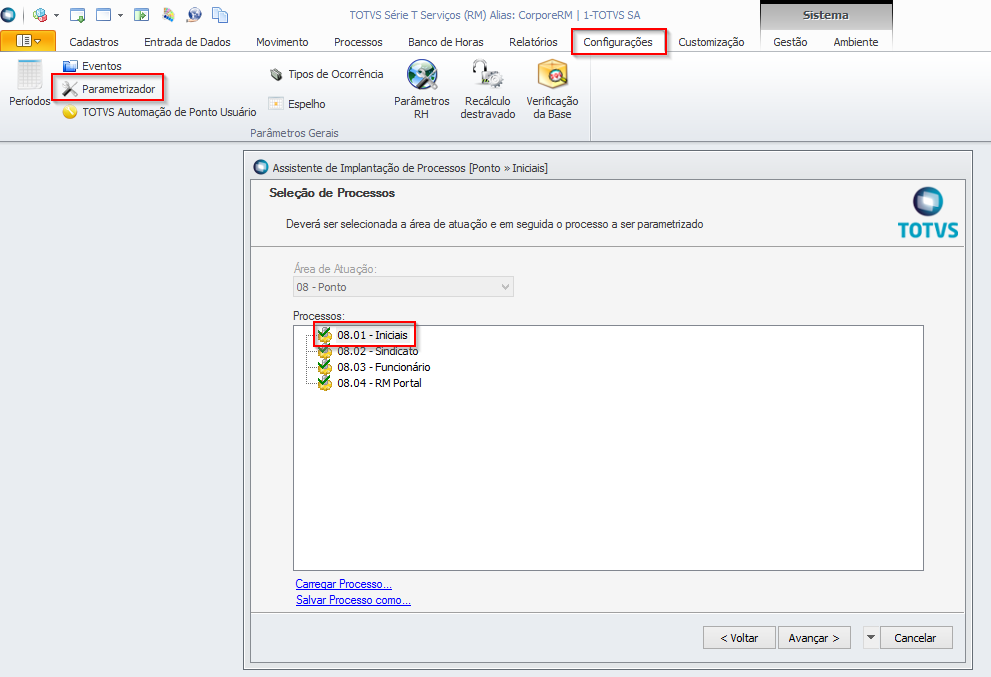991x677 pixels.
Task: Click the Salvar Processo como link
Action: coord(353,600)
